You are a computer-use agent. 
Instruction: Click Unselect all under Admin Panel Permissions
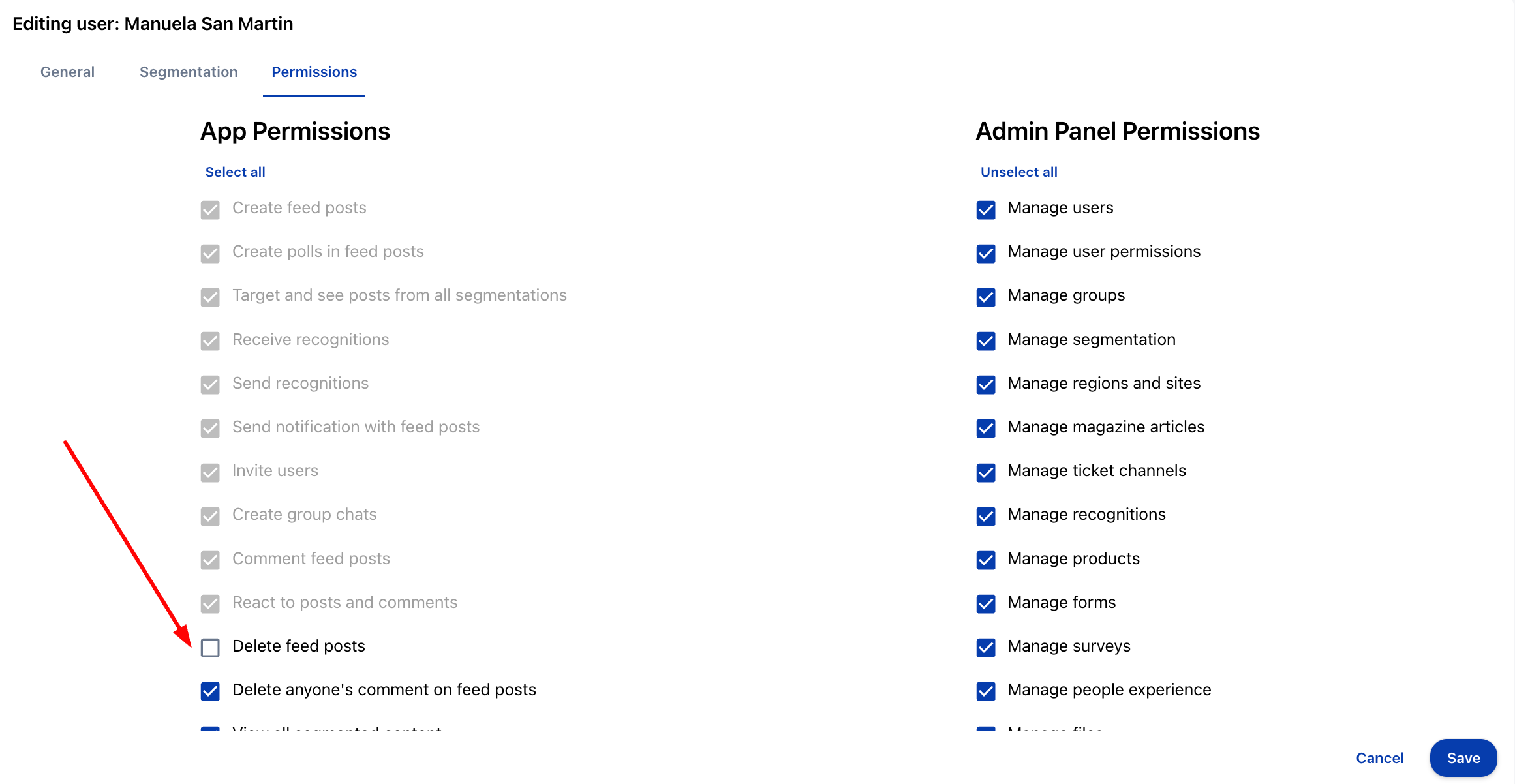[x=1018, y=172]
